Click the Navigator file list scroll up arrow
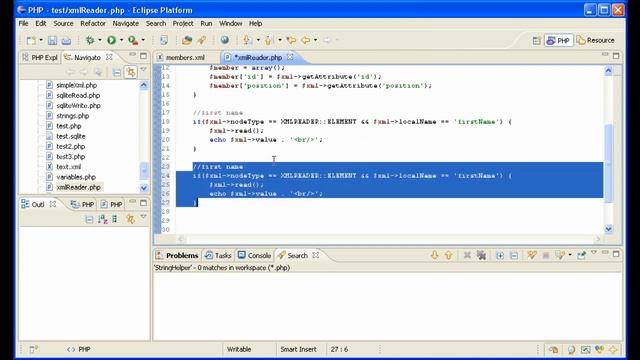This screenshot has height=360, width=640. 144,85
